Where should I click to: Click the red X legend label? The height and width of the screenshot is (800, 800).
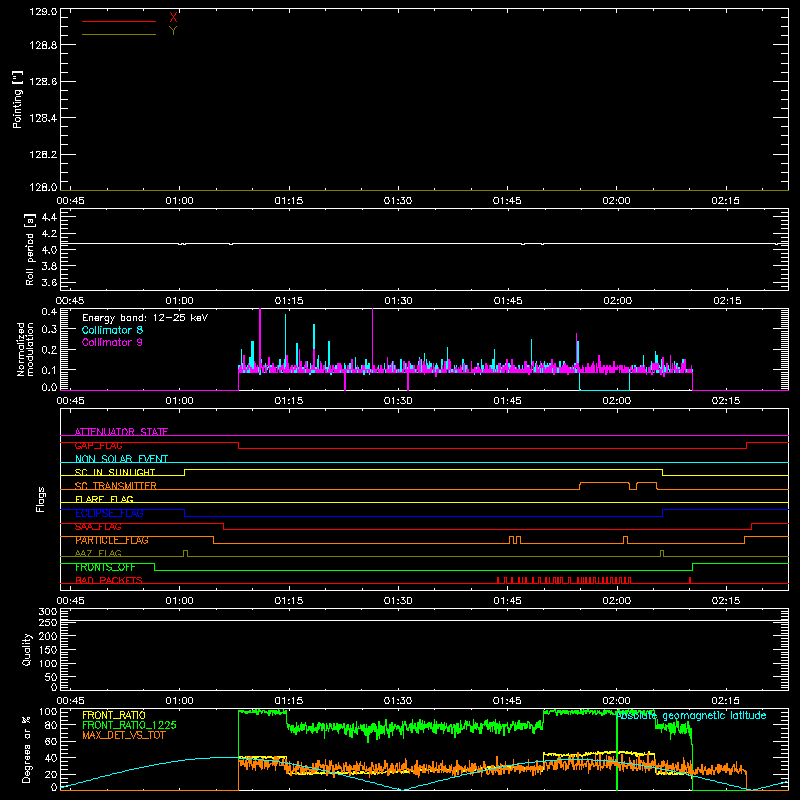point(173,18)
